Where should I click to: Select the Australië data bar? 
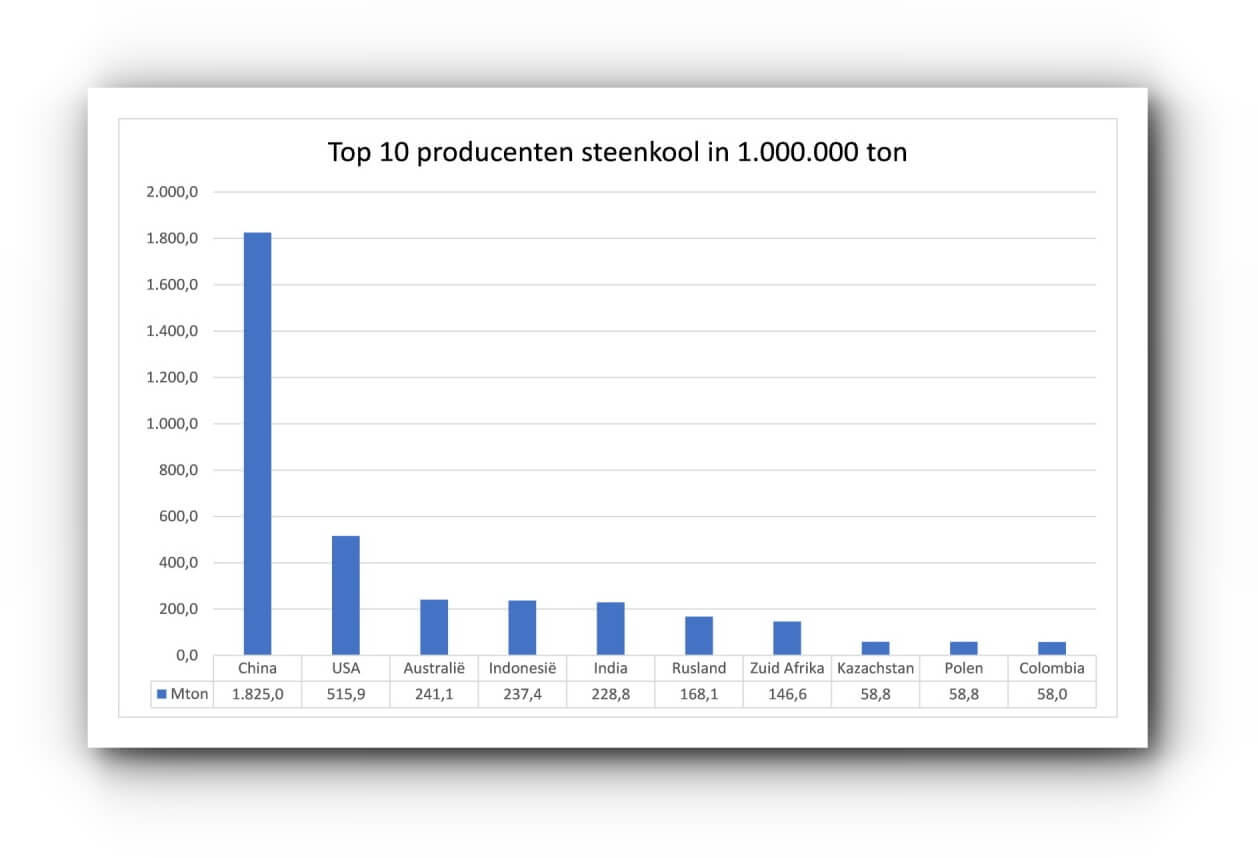pos(433,625)
